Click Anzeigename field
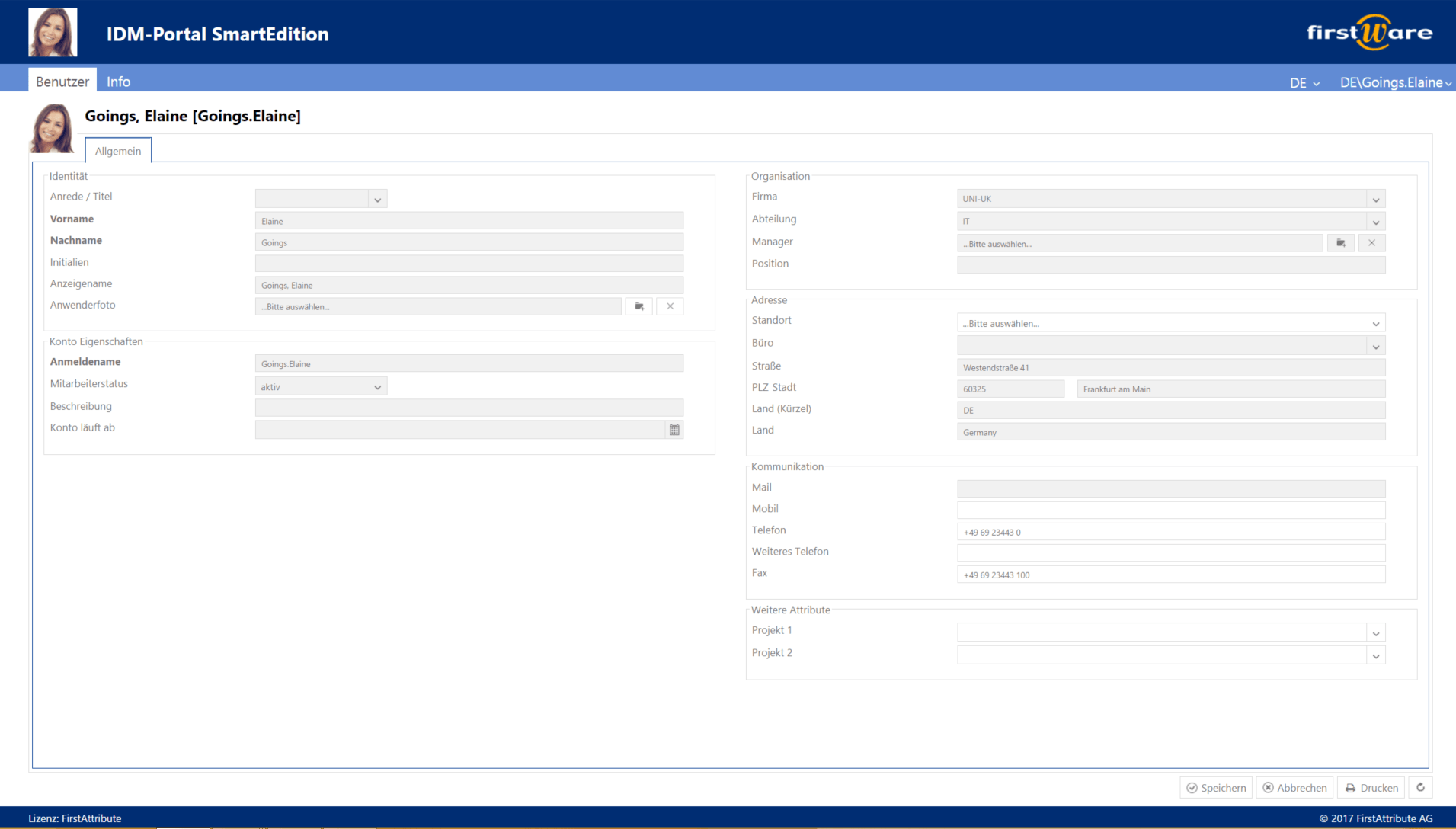 pyautogui.click(x=469, y=285)
